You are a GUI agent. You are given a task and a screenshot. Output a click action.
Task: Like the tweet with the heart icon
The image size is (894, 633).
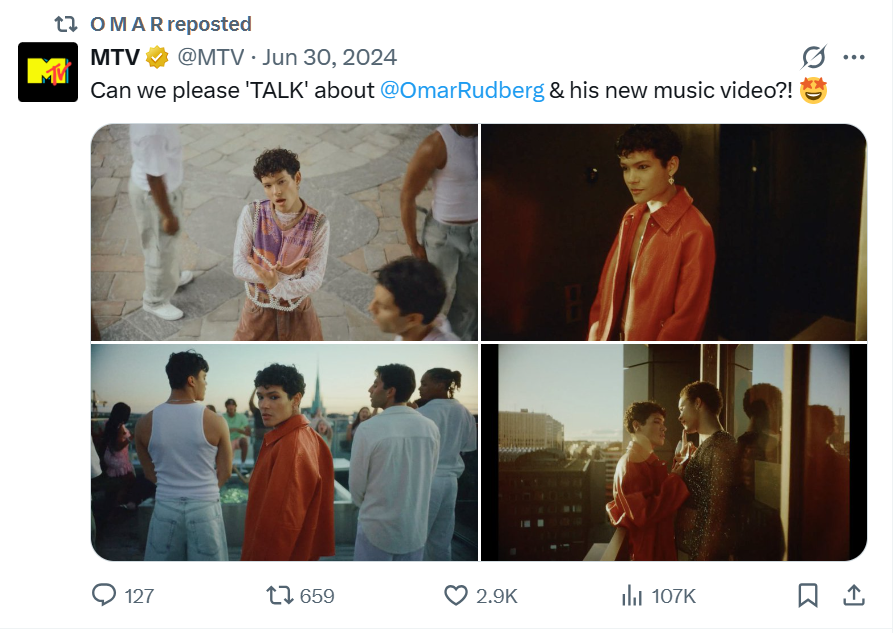[456, 595]
